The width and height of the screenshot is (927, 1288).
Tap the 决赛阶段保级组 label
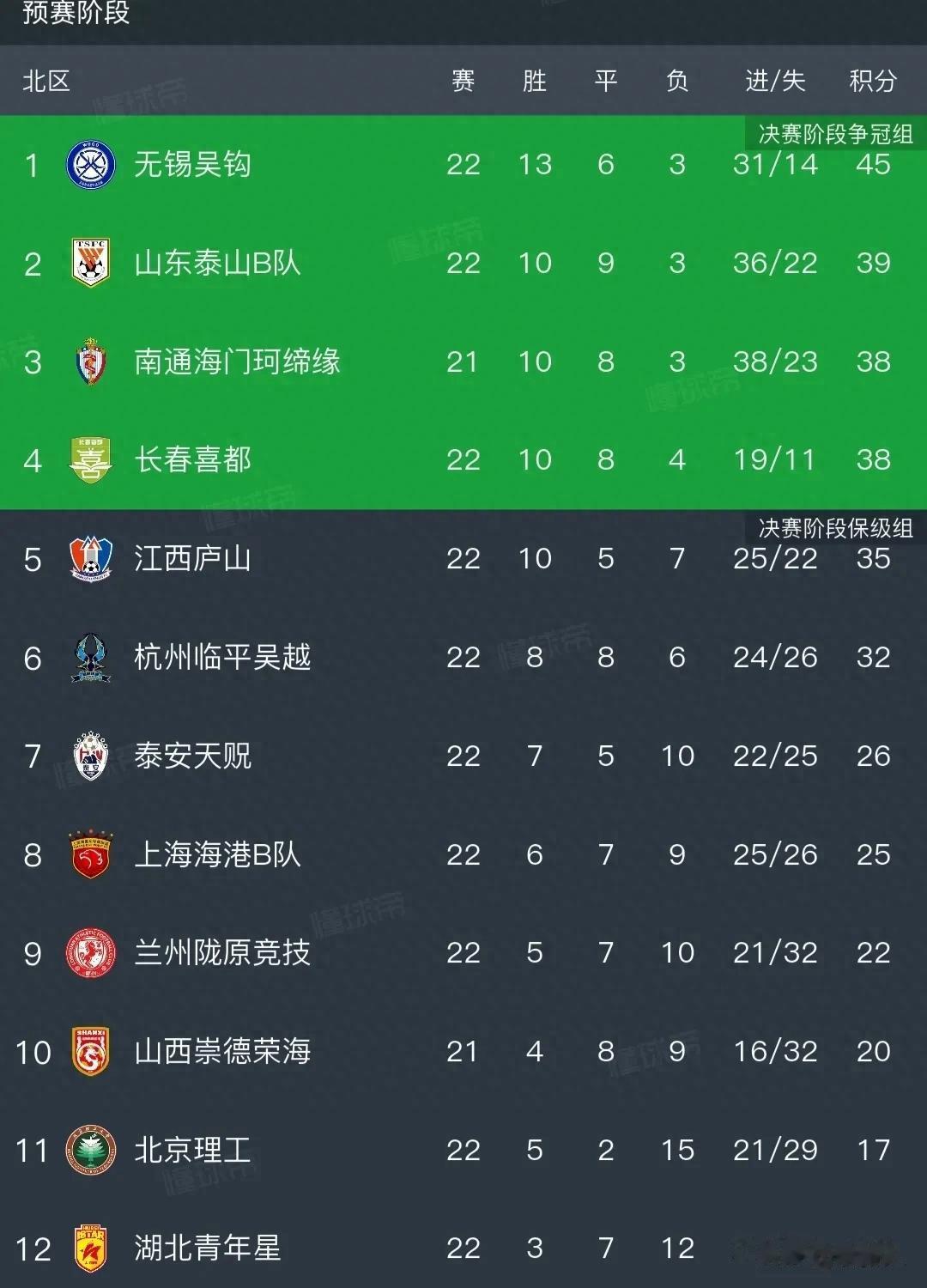(835, 528)
